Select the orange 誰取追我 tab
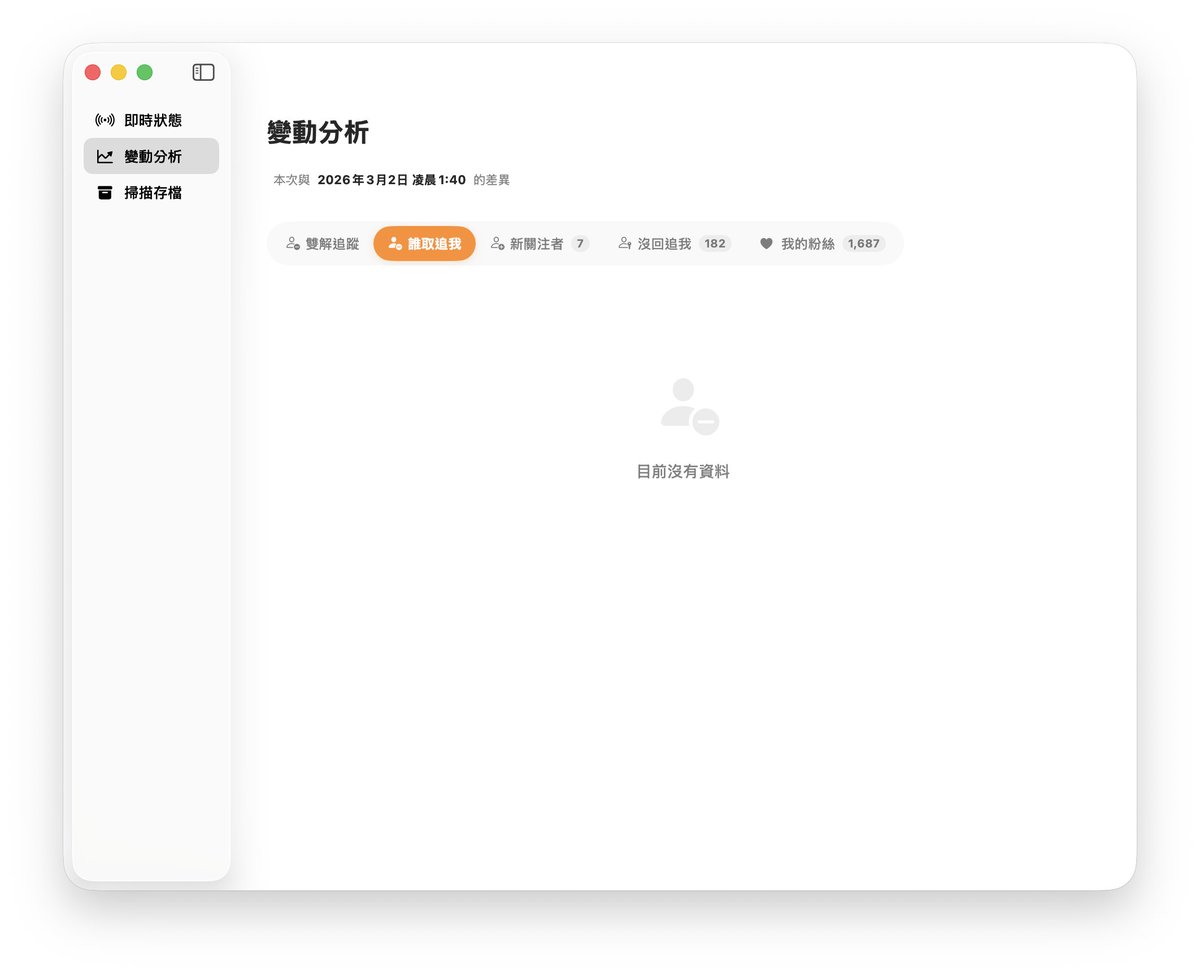 point(425,243)
